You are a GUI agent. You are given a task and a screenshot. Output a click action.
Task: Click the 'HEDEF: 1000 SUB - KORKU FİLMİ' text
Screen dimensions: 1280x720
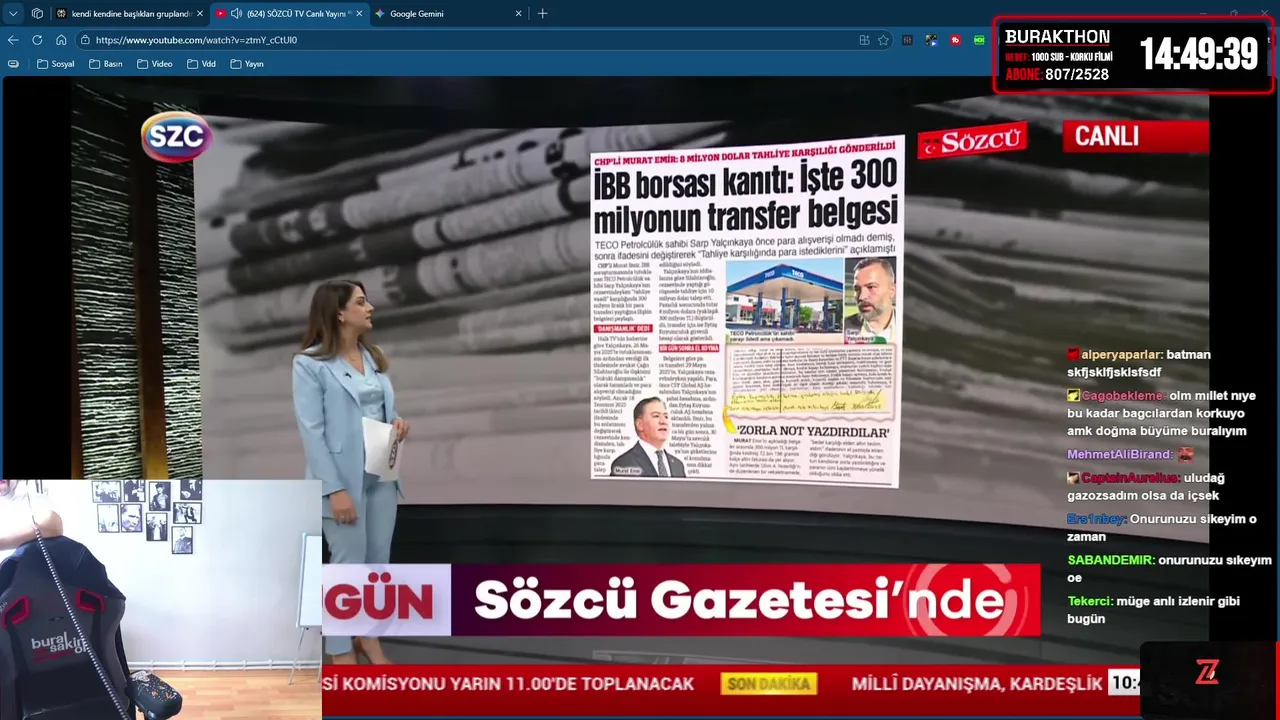click(x=1058, y=57)
